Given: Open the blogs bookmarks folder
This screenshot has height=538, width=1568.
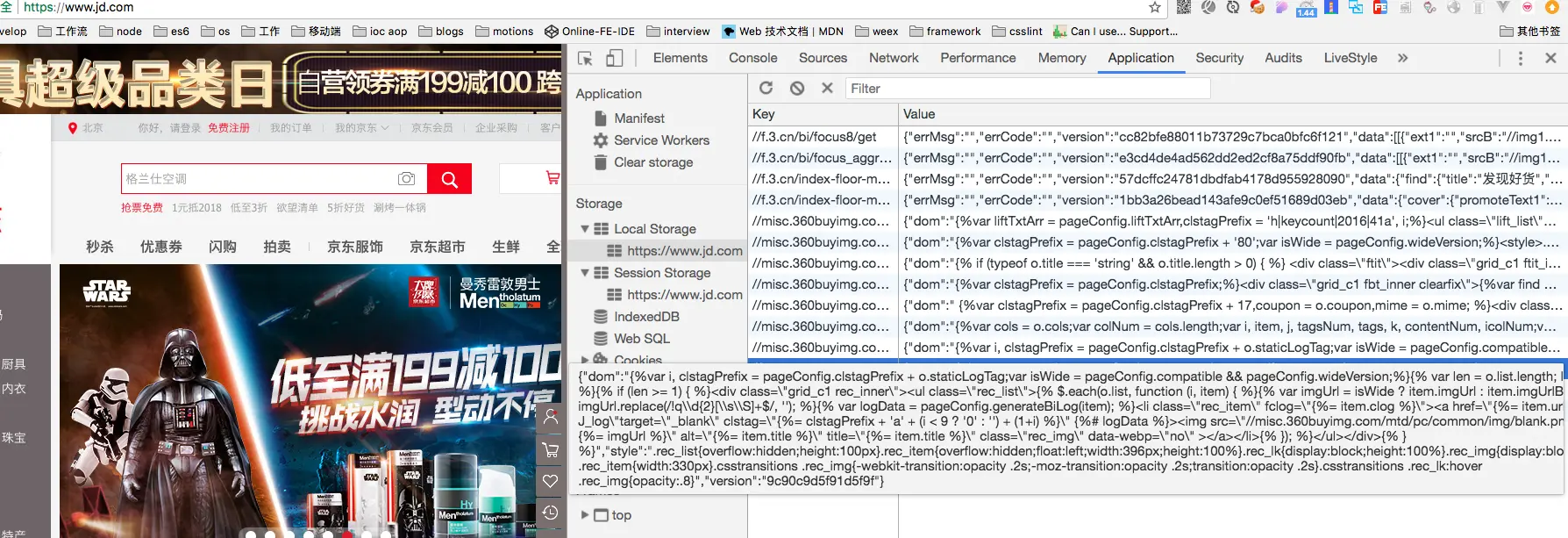Looking at the screenshot, I should 441,32.
